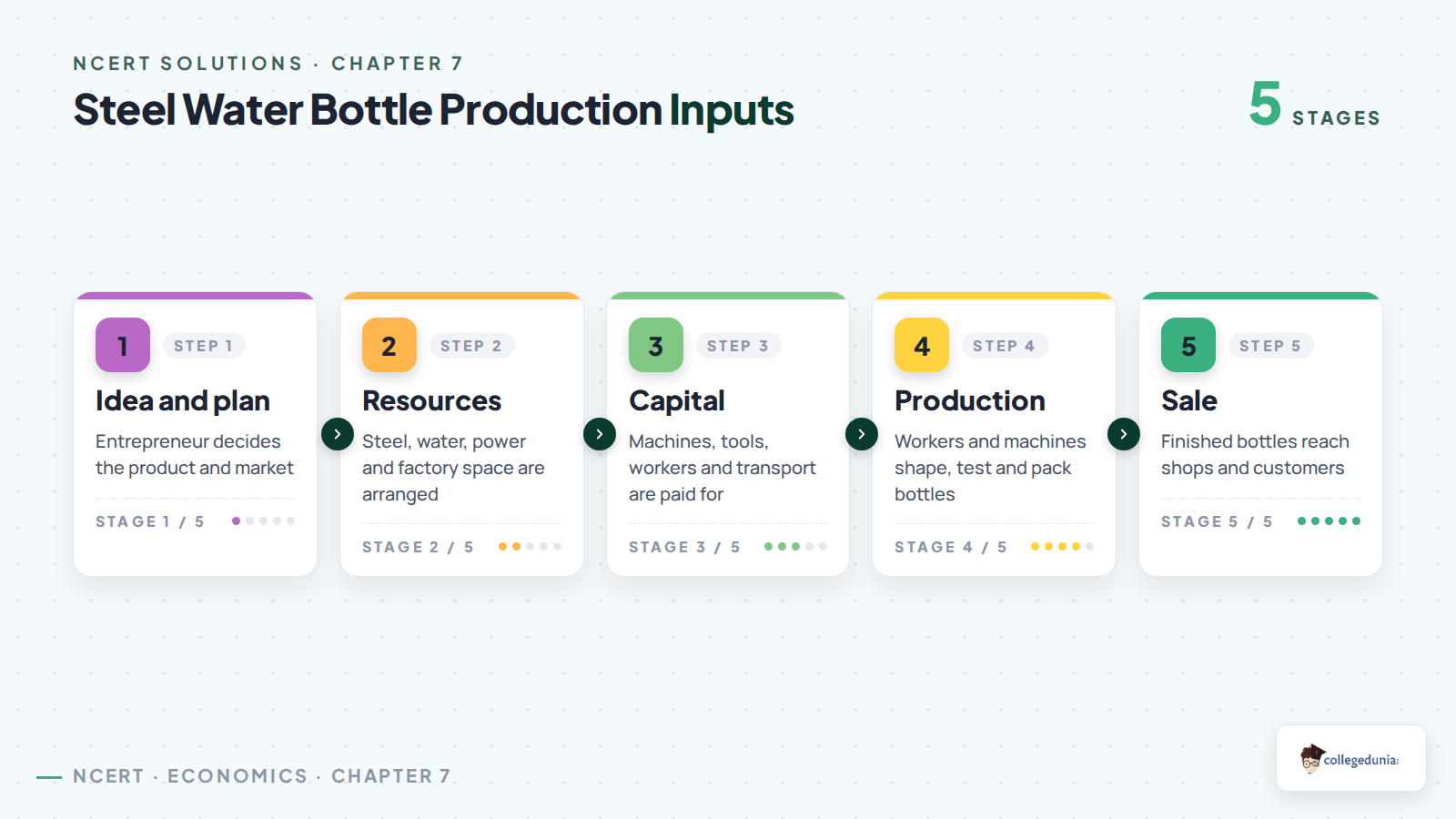Click the arrow between Resources and Capital cards
The image size is (1456, 819).
[x=600, y=434]
